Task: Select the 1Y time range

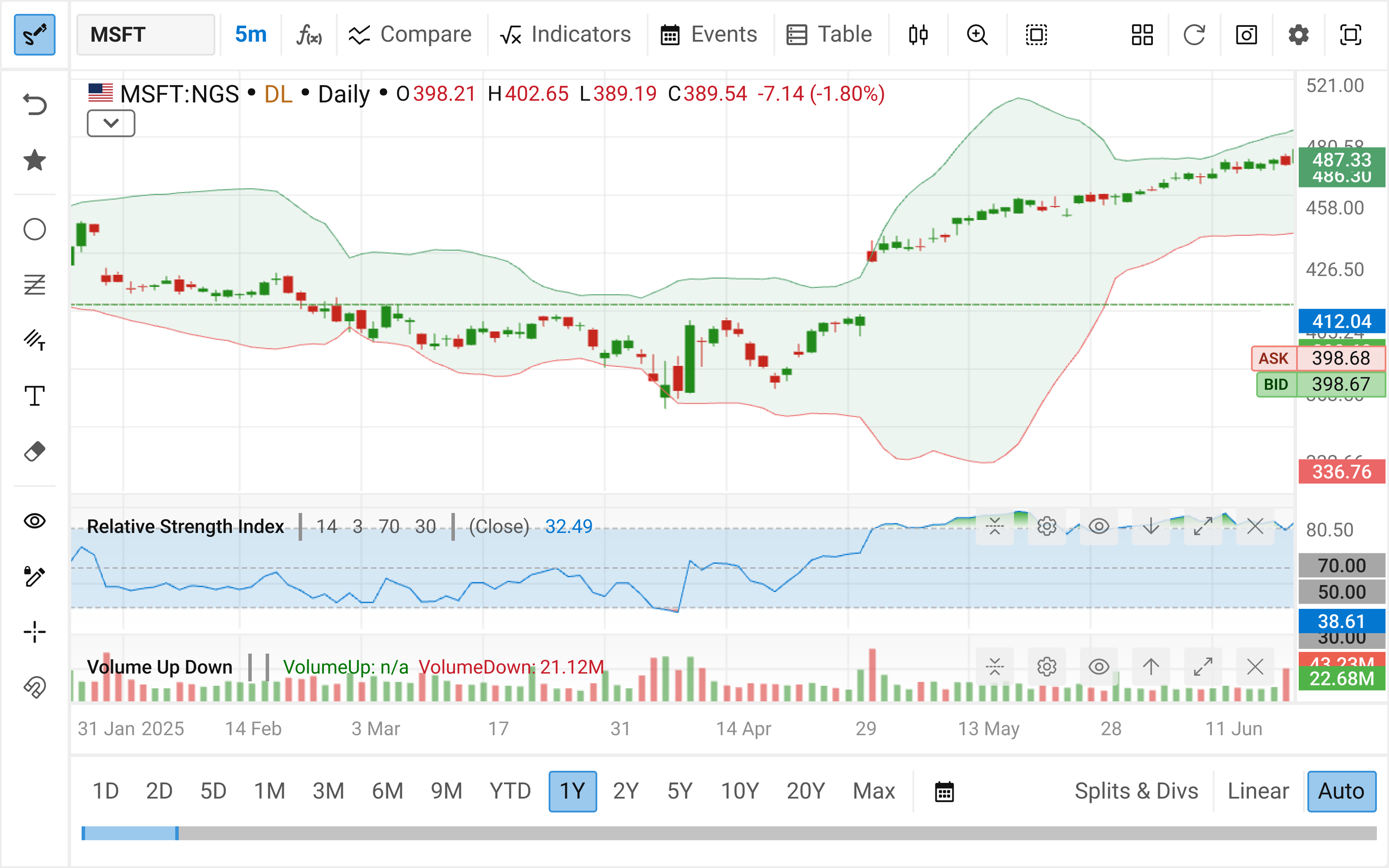Action: (573, 791)
